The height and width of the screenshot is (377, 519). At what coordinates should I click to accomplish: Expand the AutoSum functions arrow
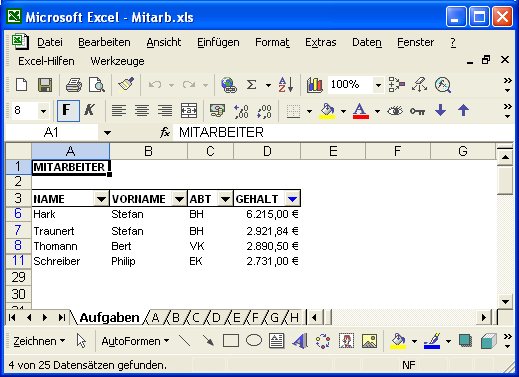[x=268, y=85]
